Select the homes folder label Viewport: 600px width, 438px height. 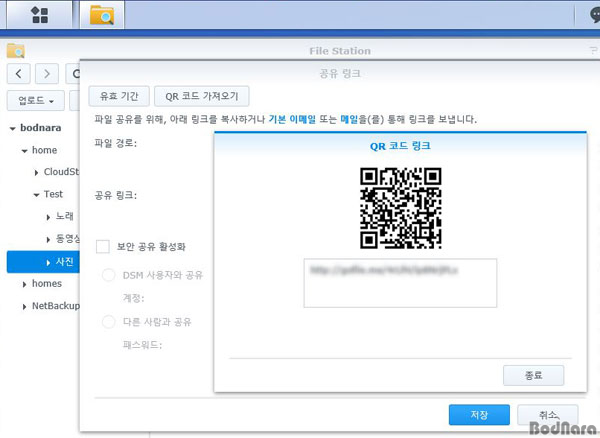pyautogui.click(x=47, y=283)
